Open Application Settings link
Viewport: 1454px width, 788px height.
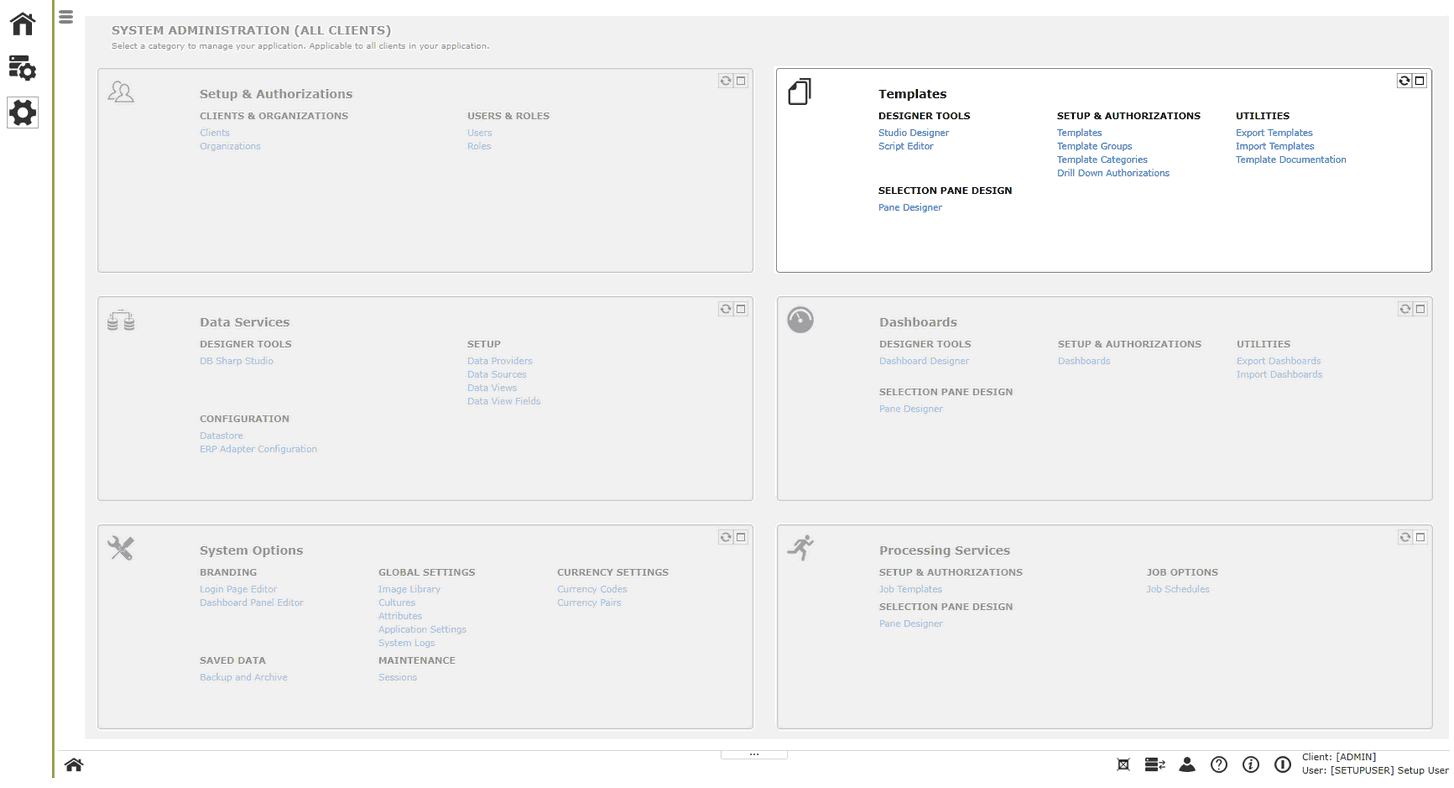[422, 630]
